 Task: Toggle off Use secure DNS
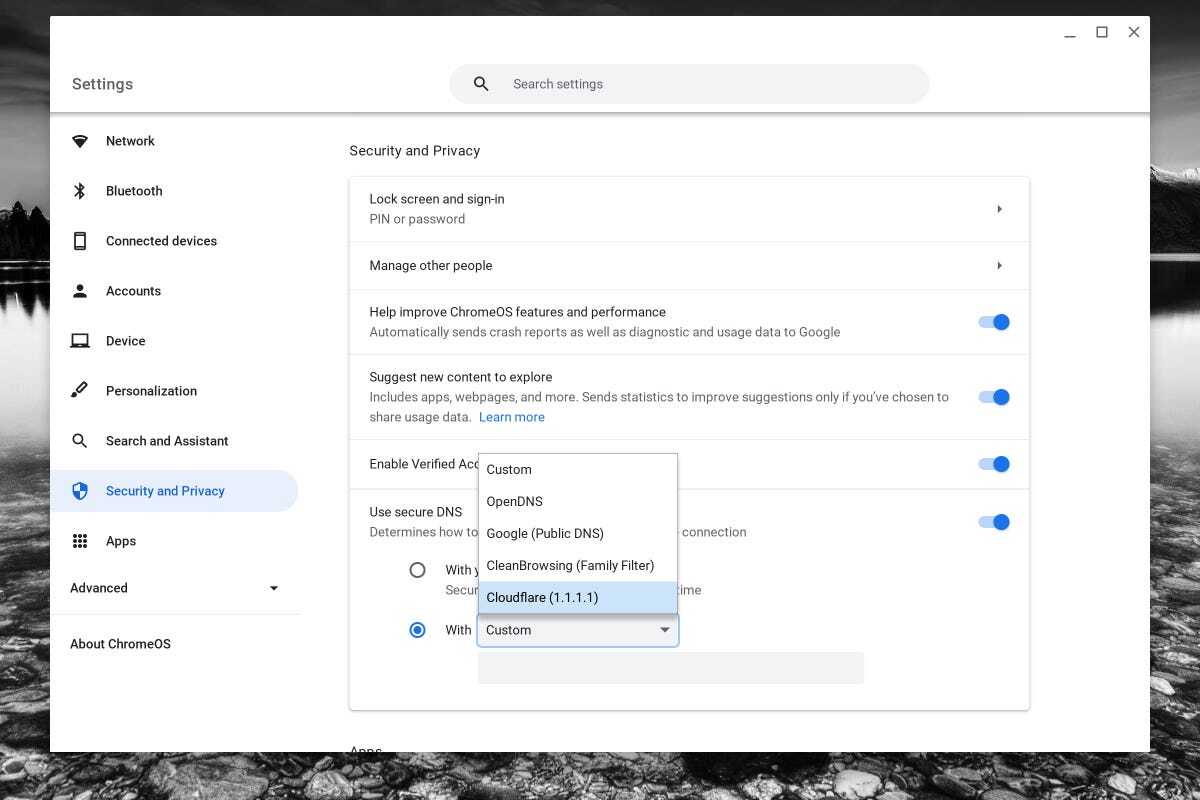pos(994,522)
